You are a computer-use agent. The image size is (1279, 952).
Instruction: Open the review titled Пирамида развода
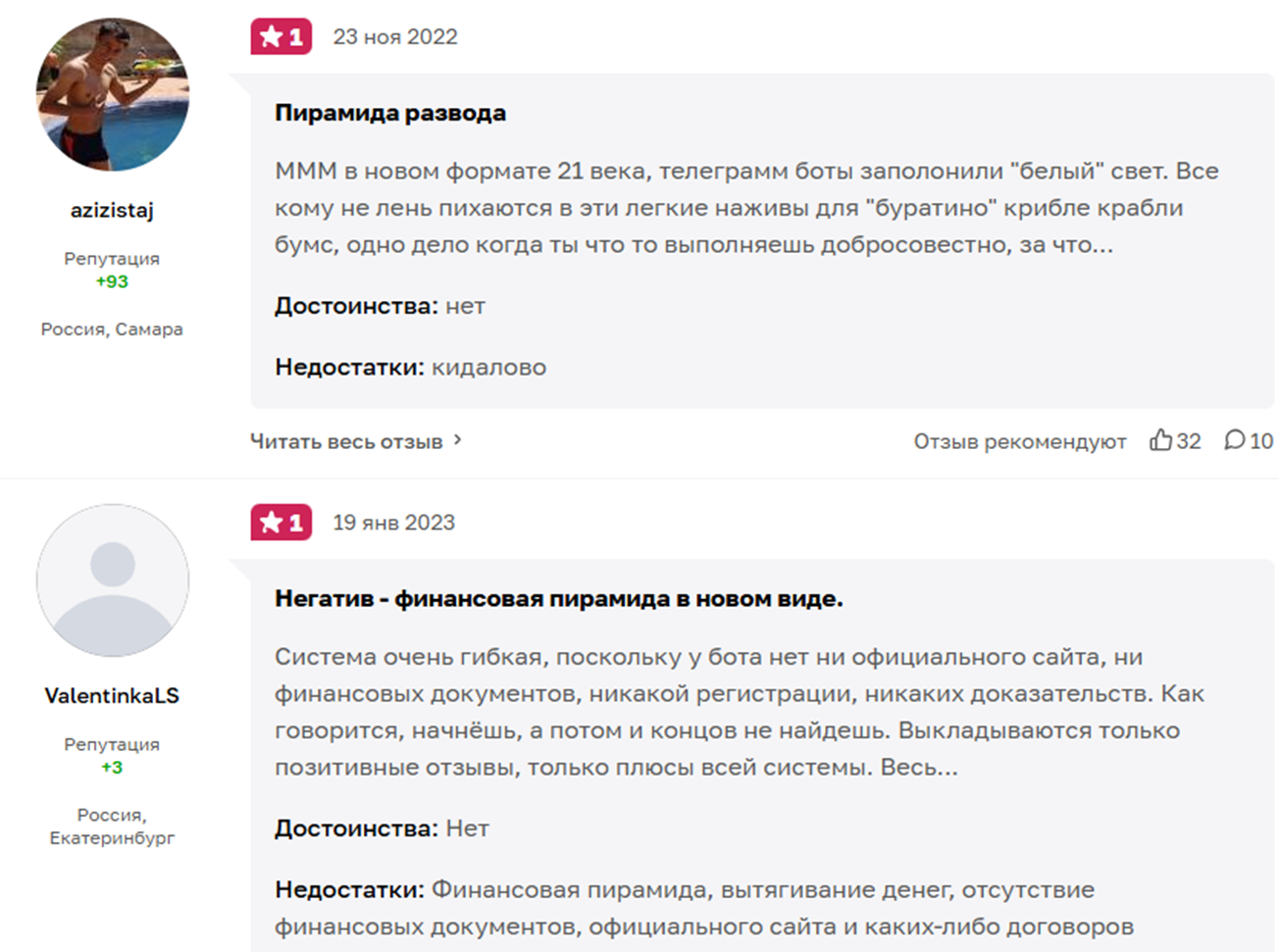pyautogui.click(x=390, y=113)
